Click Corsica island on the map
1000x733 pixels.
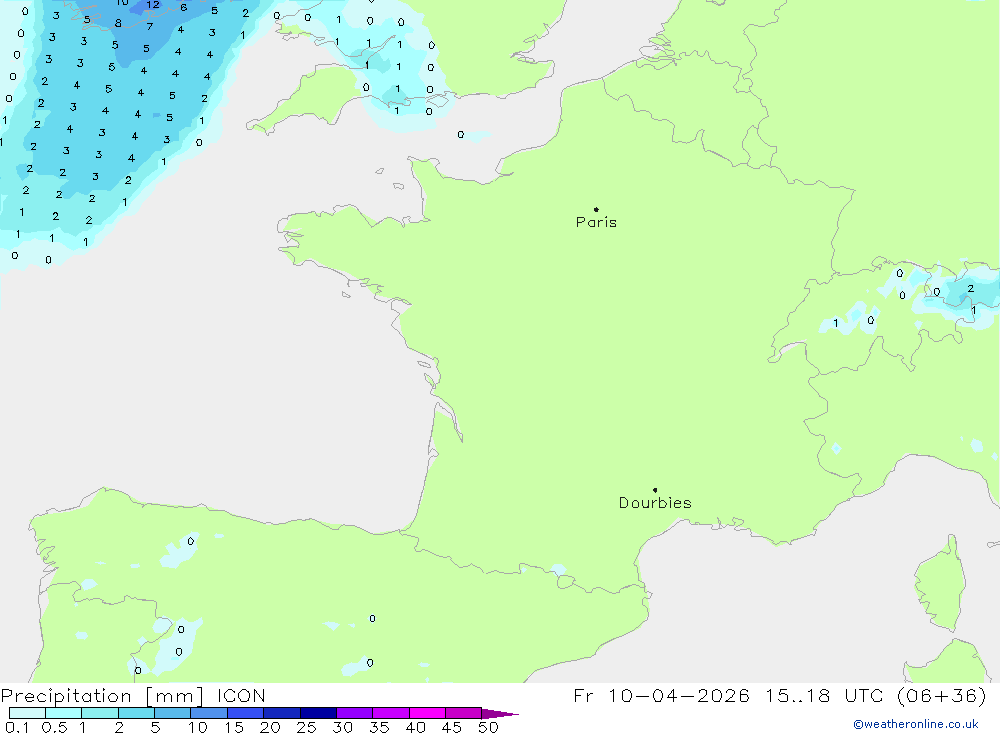click(943, 587)
